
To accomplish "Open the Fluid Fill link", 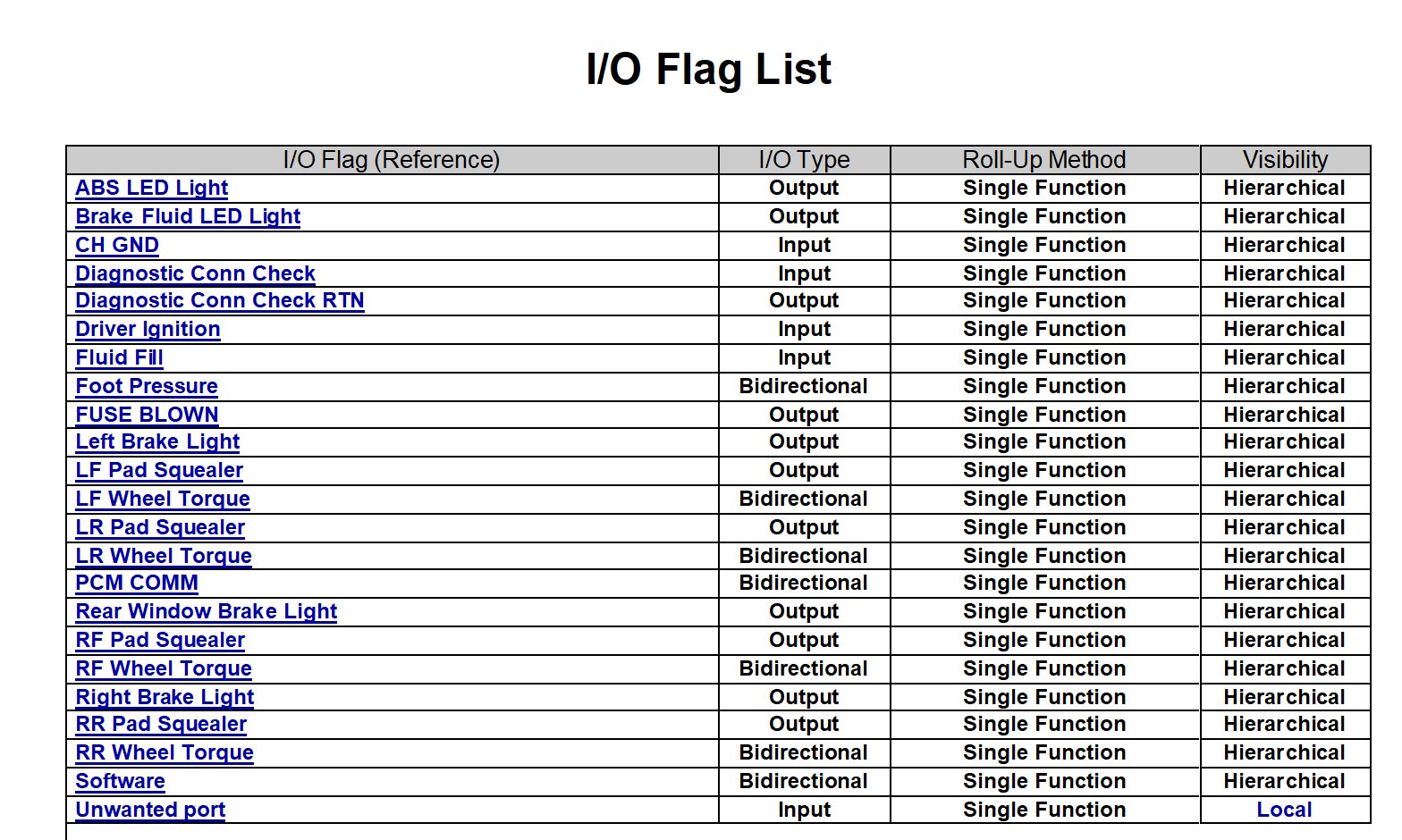I will (x=119, y=357).
